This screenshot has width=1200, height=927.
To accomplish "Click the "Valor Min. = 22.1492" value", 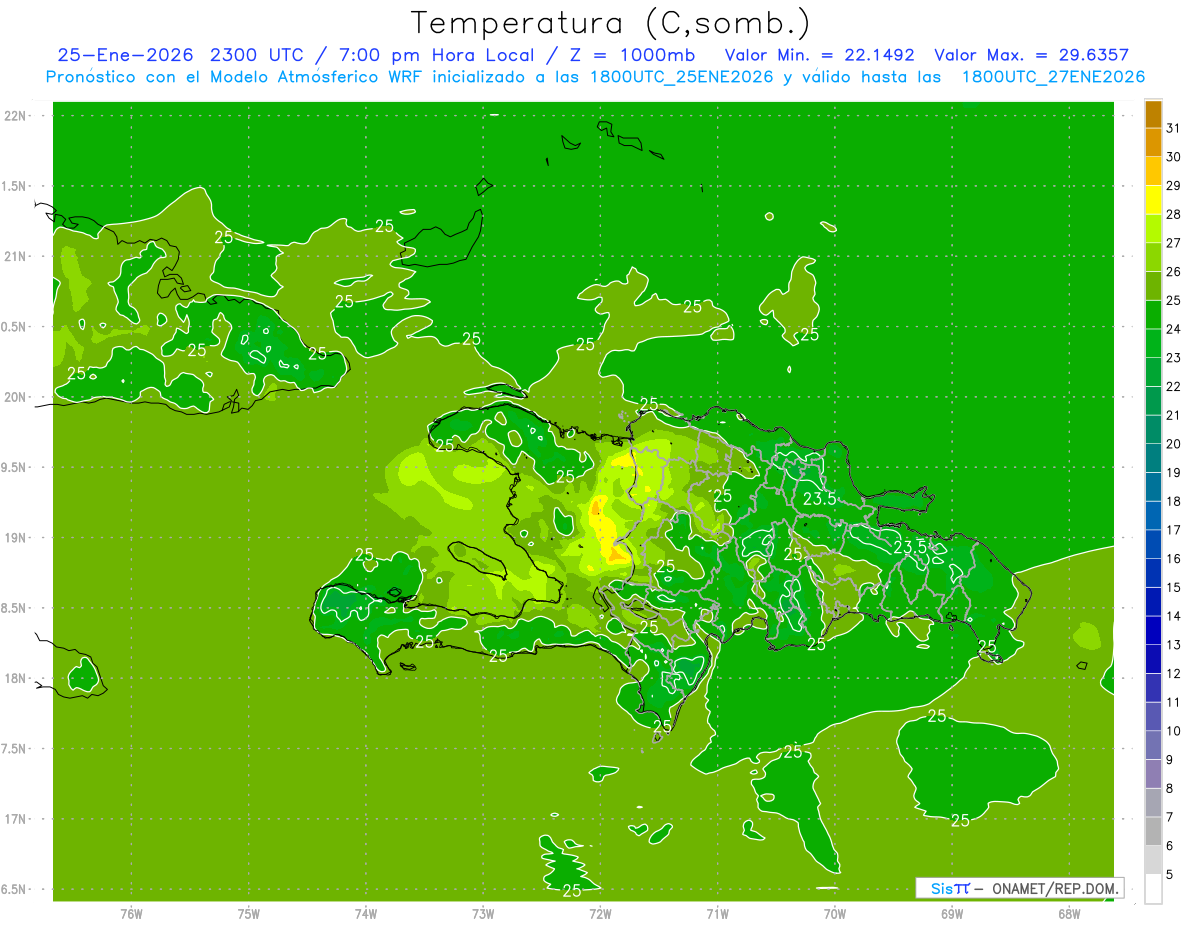I will (819, 55).
